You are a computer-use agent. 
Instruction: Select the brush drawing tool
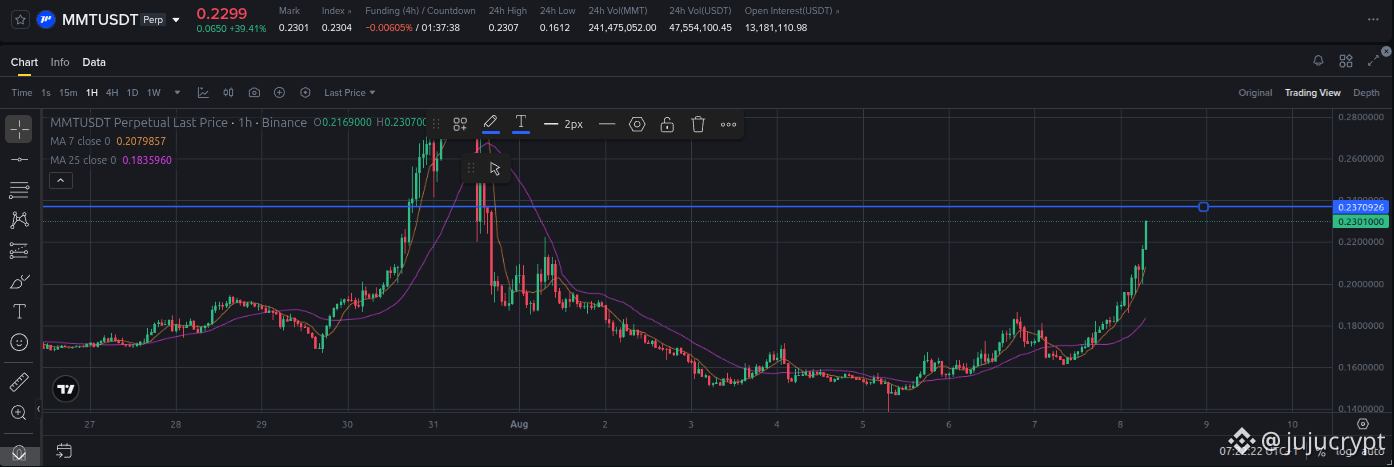point(19,281)
